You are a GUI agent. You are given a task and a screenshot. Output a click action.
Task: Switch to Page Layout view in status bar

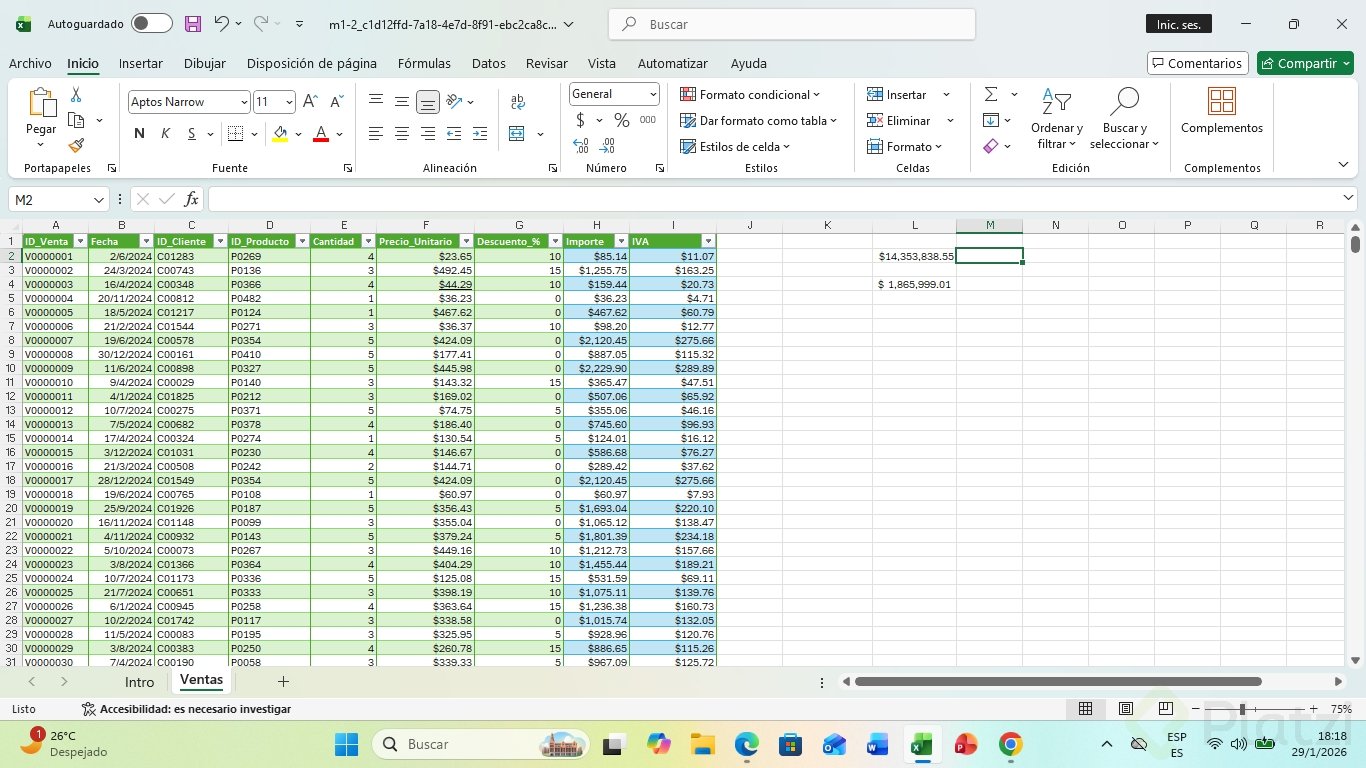pyautogui.click(x=1125, y=709)
